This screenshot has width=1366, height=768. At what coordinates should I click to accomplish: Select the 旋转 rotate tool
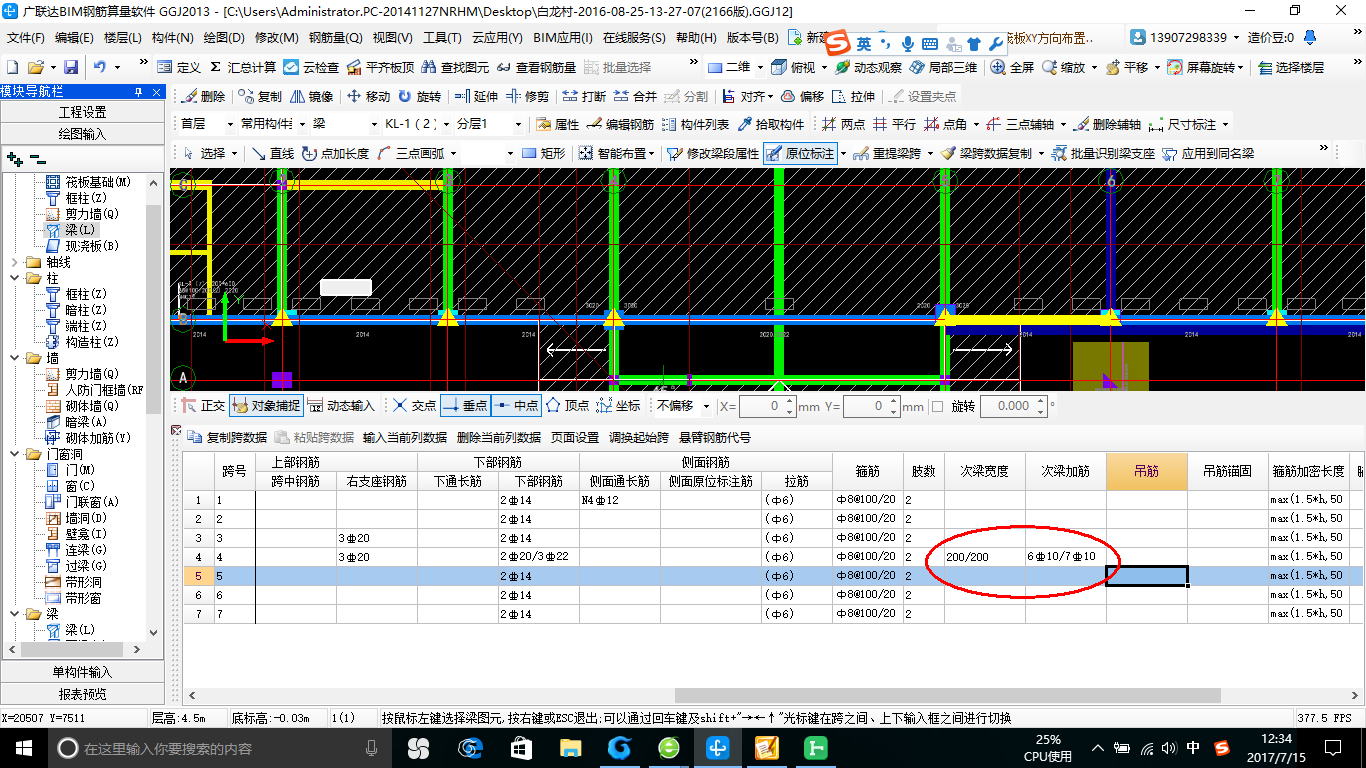[x=420, y=96]
